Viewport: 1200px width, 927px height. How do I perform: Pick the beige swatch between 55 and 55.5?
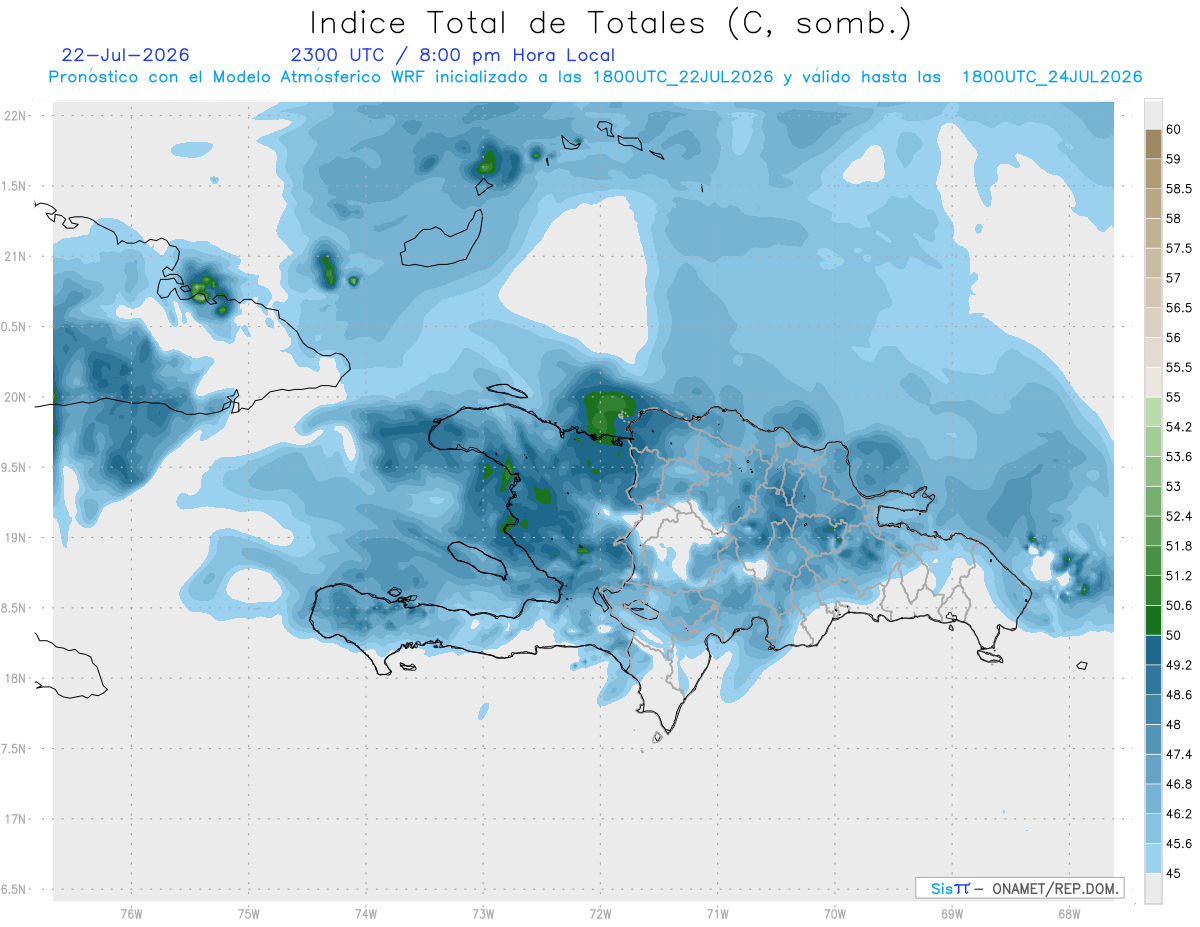pos(1153,382)
